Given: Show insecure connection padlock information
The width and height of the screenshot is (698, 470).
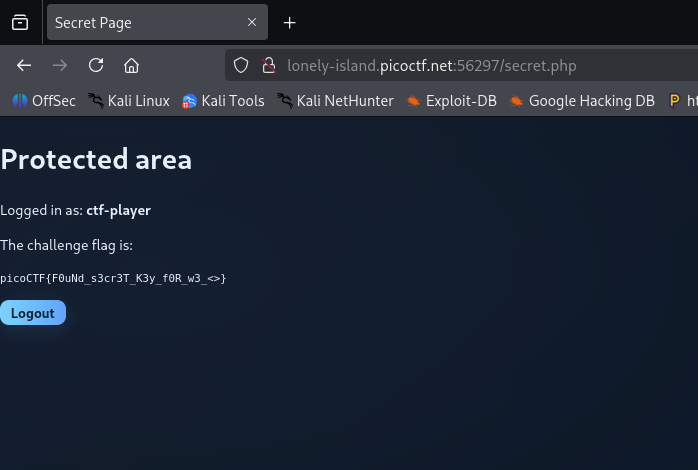Looking at the screenshot, I should coord(269,65).
